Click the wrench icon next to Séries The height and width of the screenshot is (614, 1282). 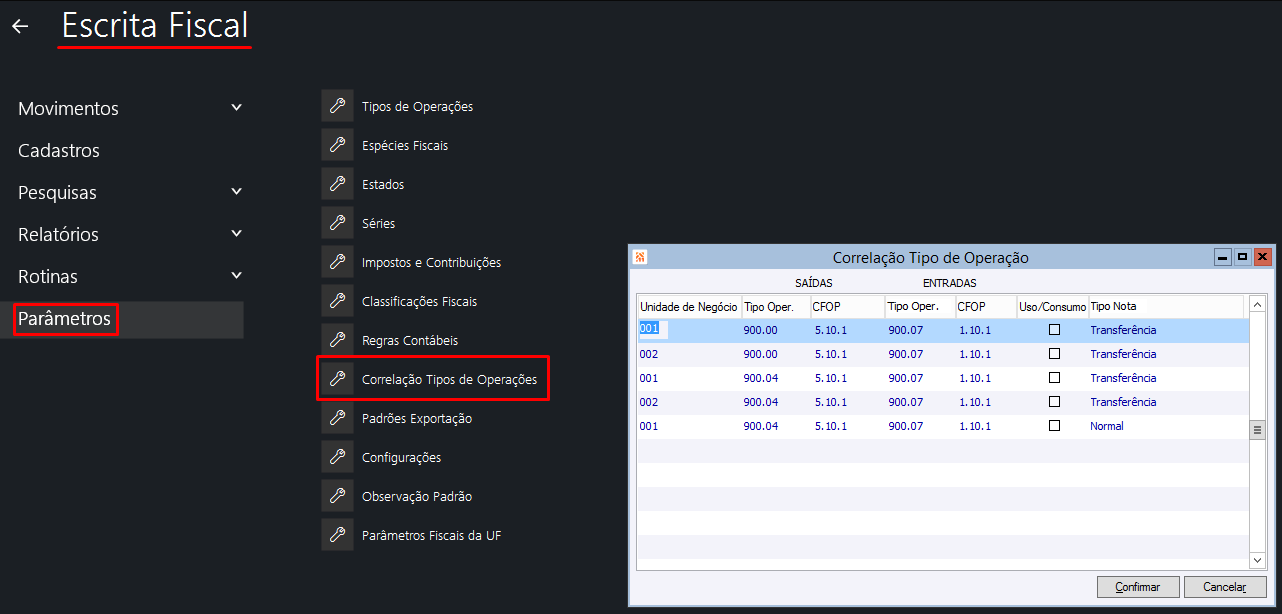pyautogui.click(x=338, y=223)
